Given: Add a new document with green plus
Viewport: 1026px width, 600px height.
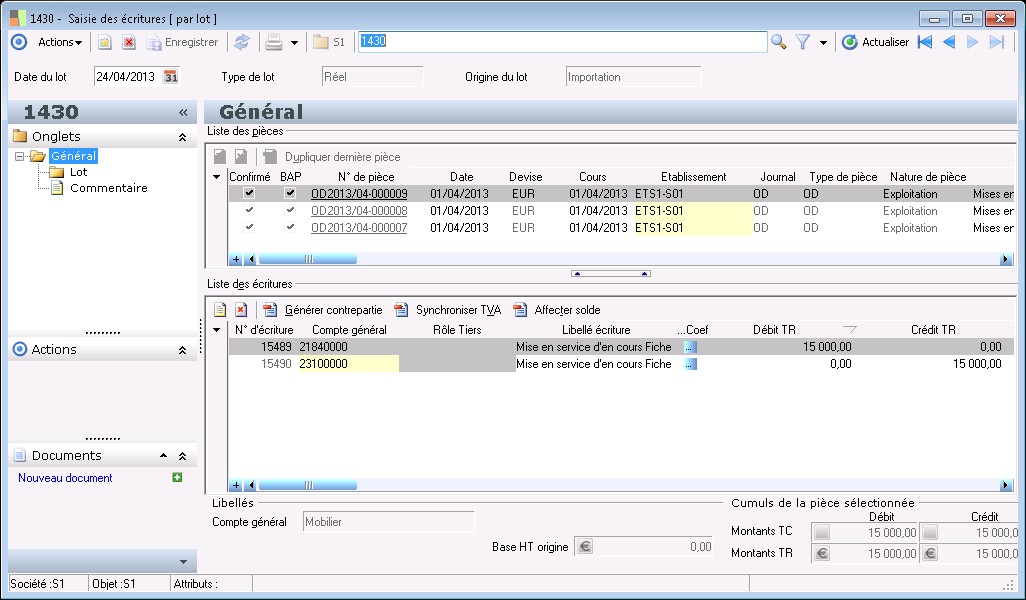Looking at the screenshot, I should tap(177, 478).
